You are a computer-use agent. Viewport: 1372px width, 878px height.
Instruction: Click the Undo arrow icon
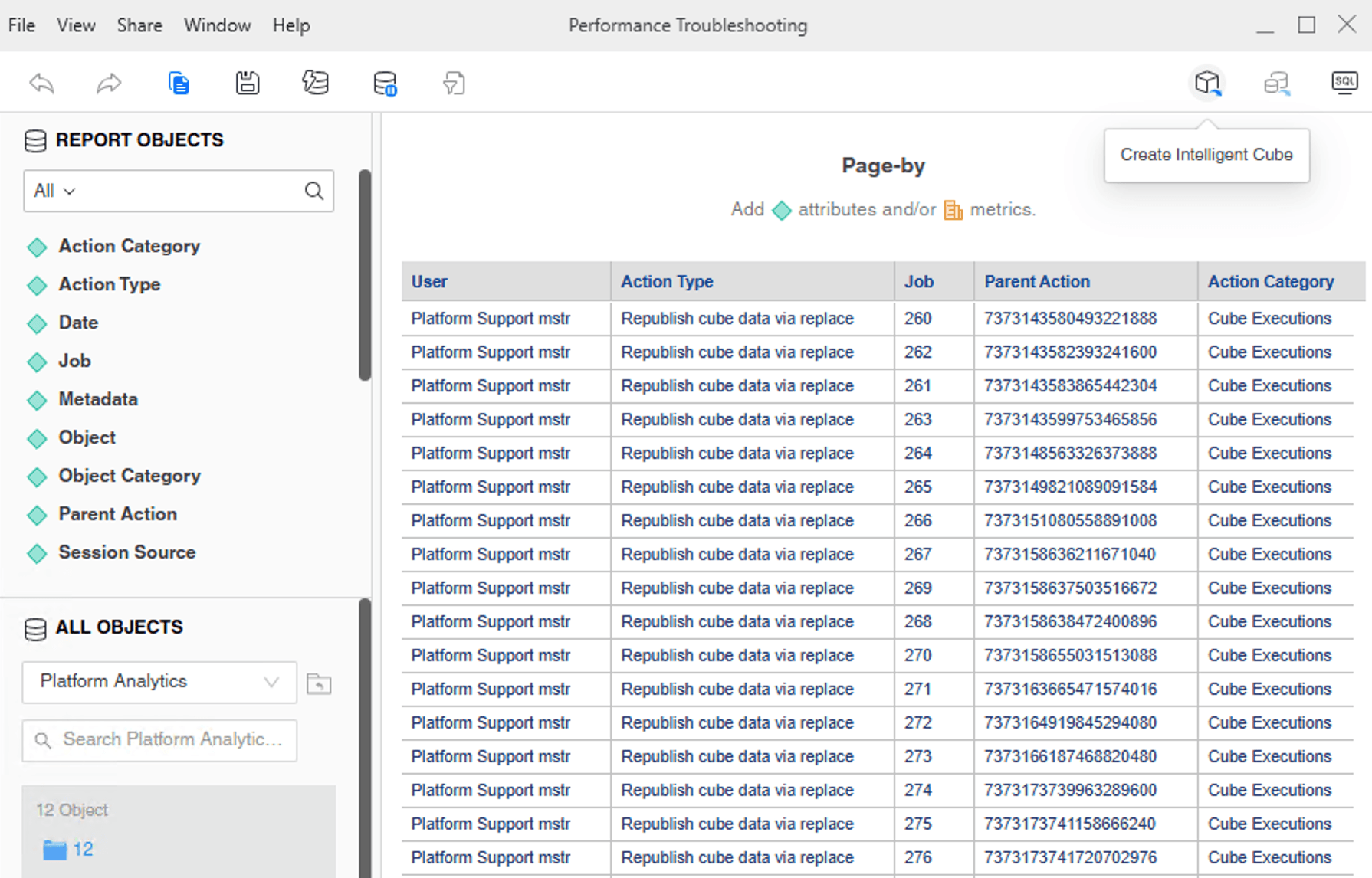tap(42, 83)
